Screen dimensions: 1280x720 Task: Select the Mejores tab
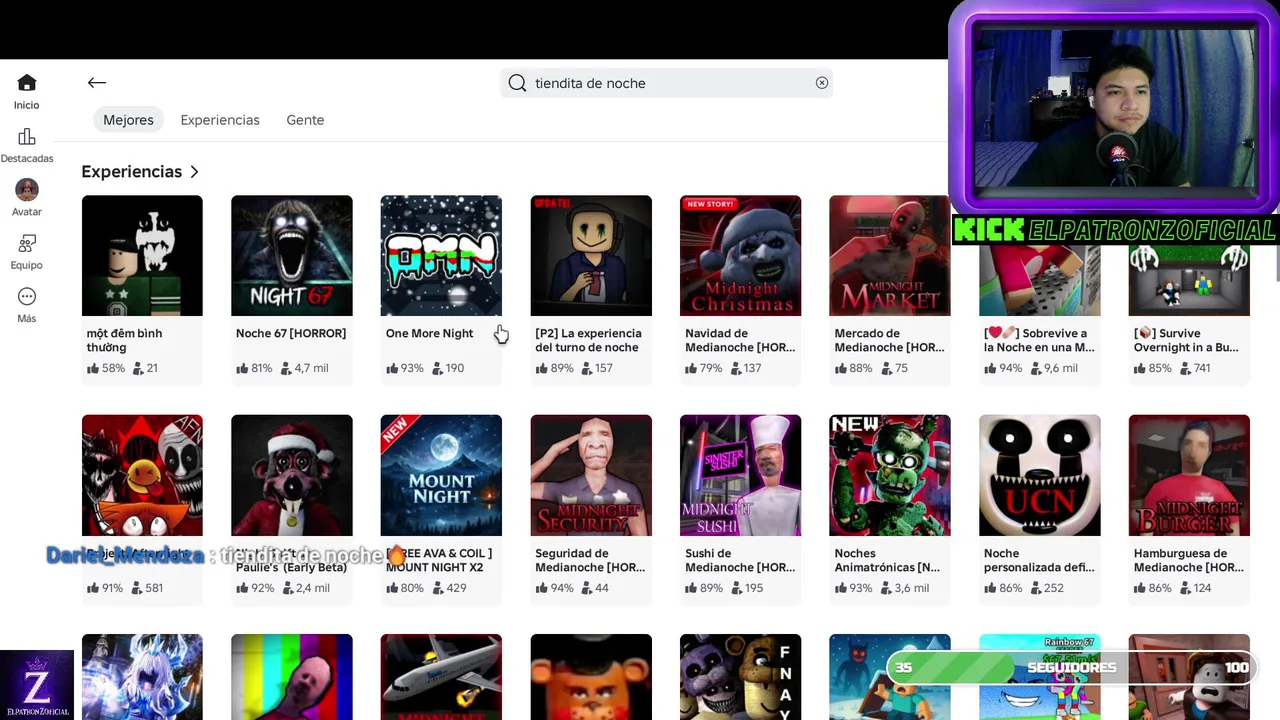(x=128, y=120)
